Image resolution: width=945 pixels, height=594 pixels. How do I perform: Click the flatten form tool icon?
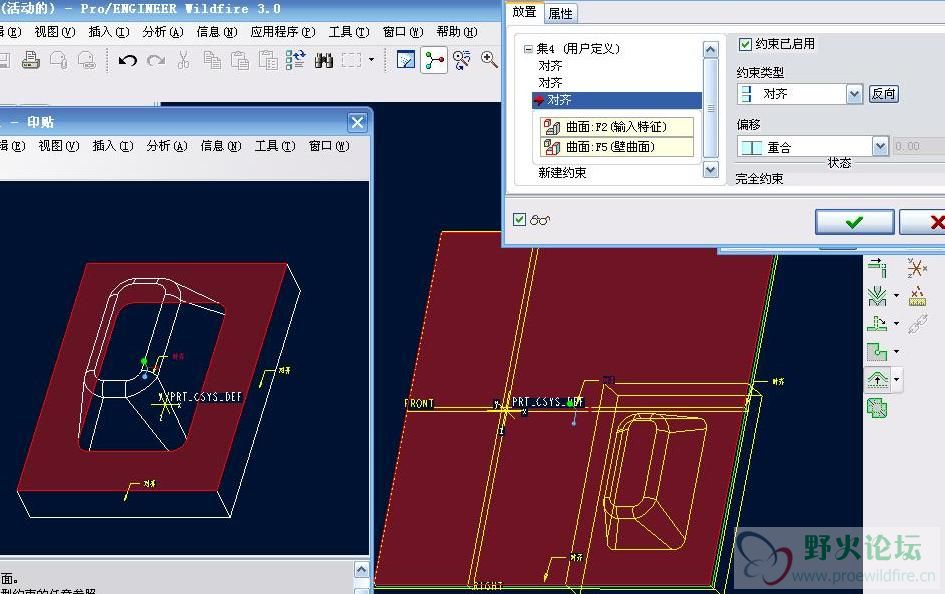[x=878, y=408]
